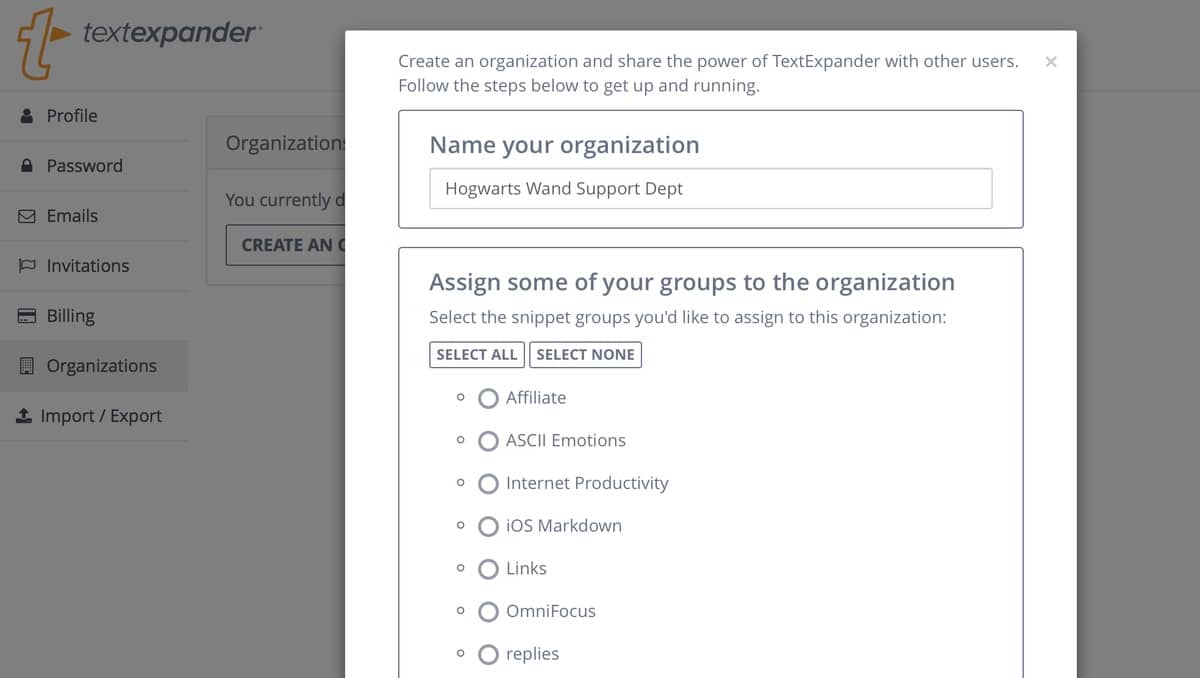
Task: Click the organization name input field
Action: (x=711, y=188)
